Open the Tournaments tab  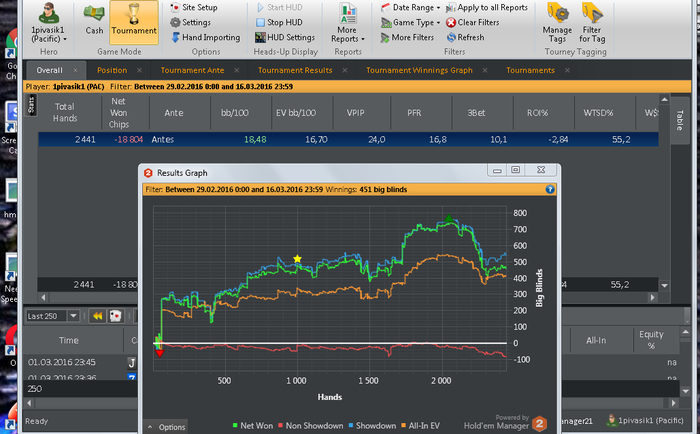[530, 70]
